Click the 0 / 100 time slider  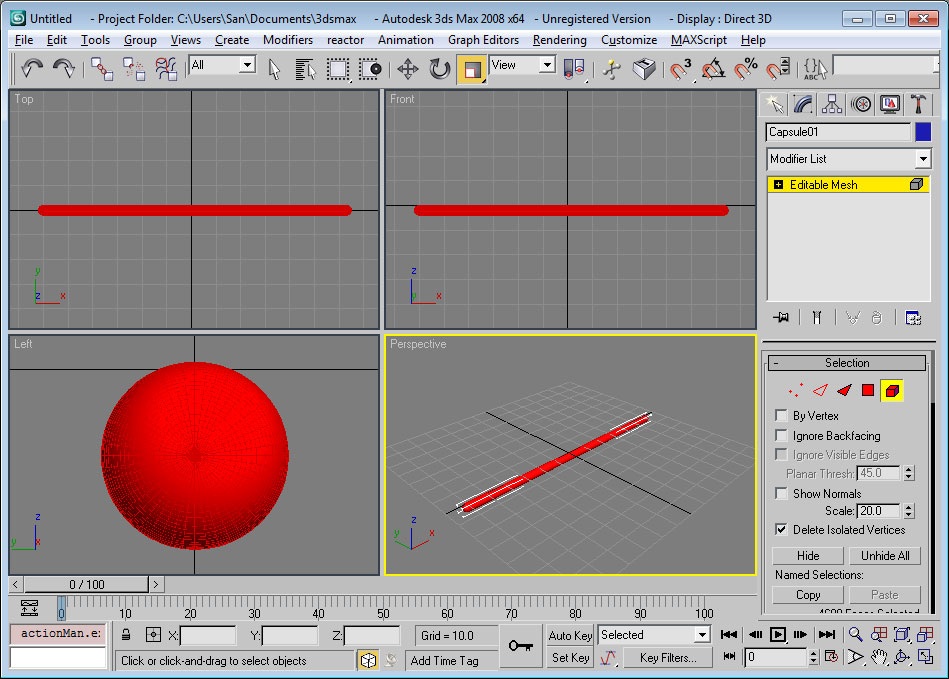tap(87, 585)
